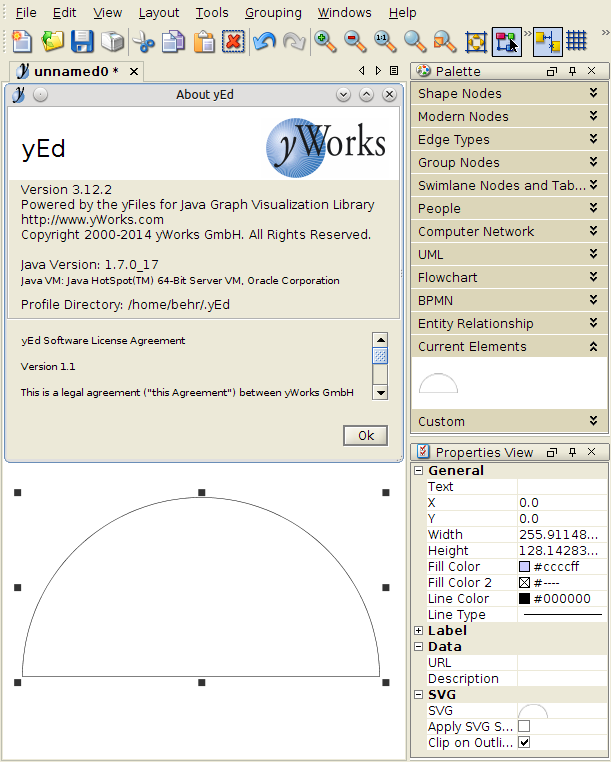
Task: Edit the Line Type property value
Action: coord(562,615)
